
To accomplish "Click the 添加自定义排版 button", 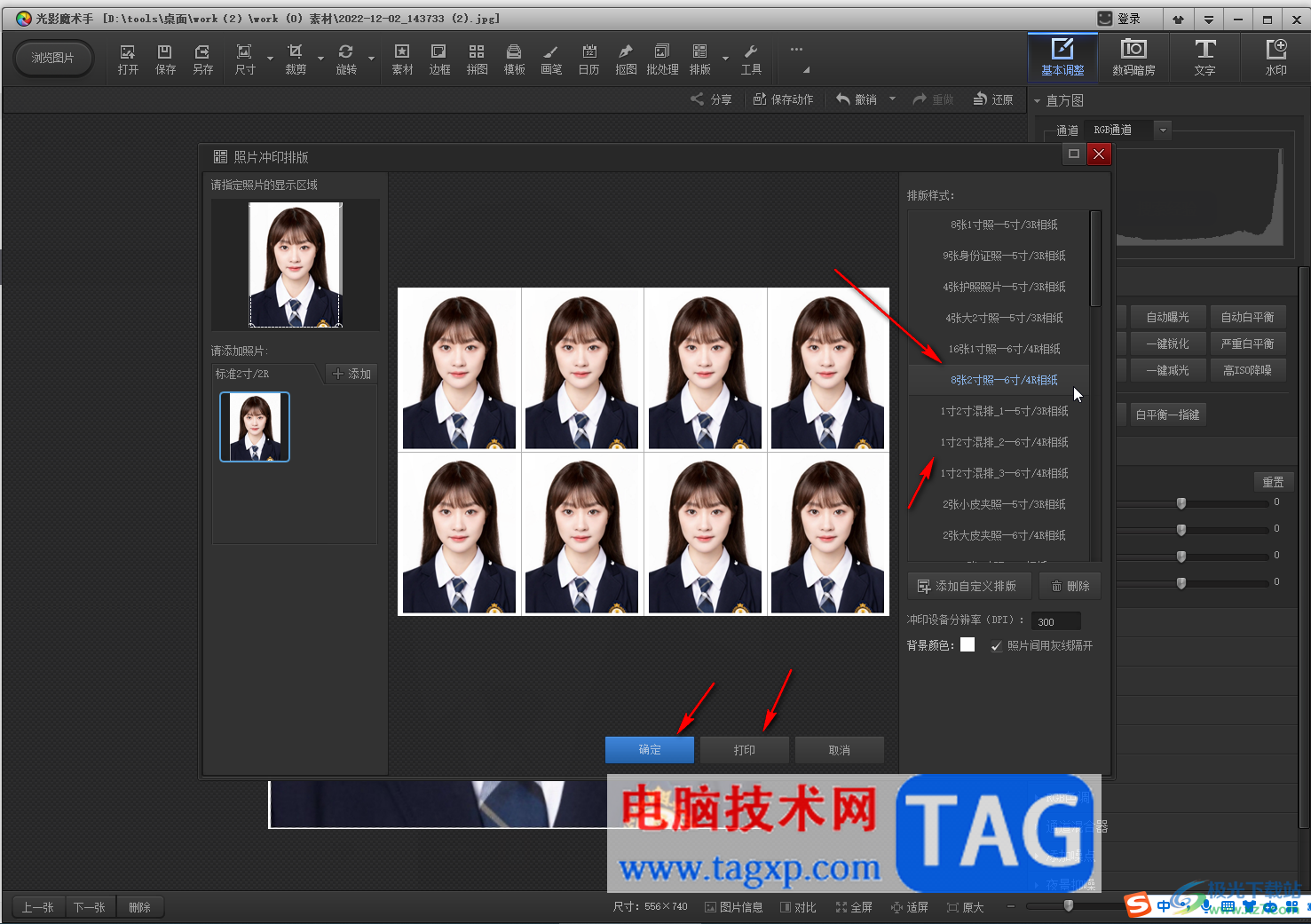I will tap(968, 586).
